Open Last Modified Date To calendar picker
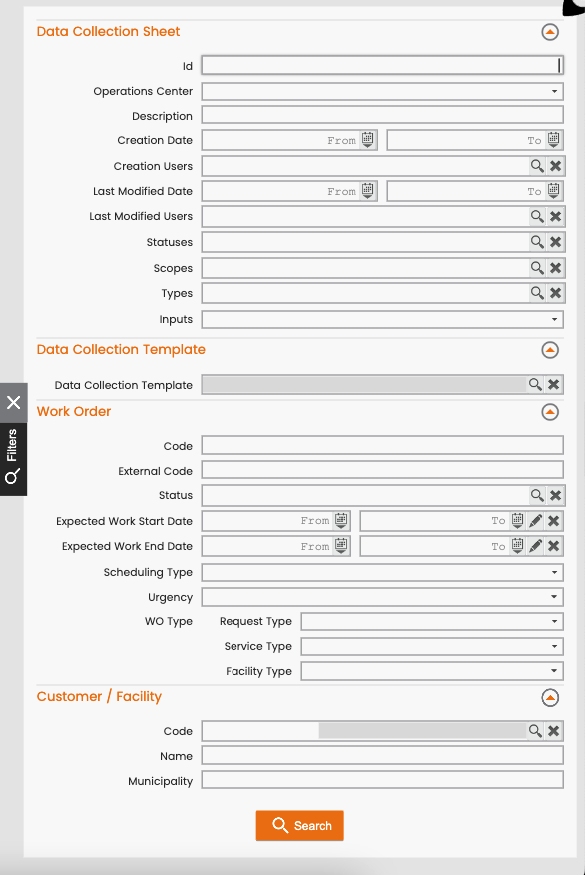Screen dimensions: 585x875 tap(553, 190)
